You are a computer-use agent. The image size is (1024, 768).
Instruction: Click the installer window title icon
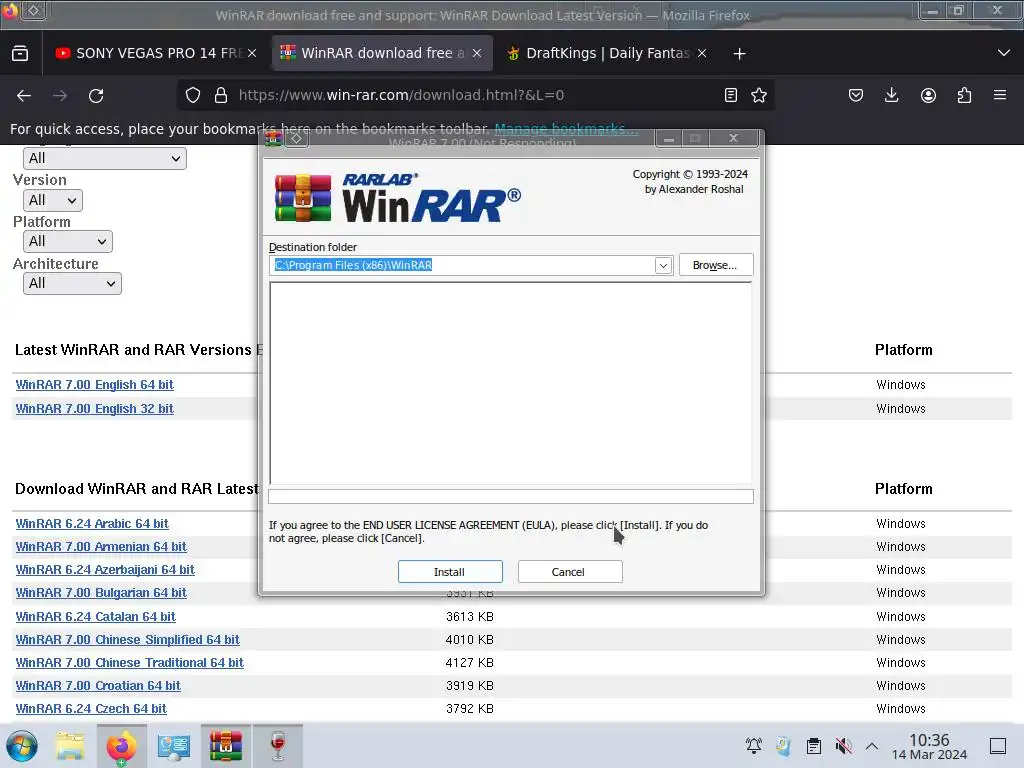click(274, 138)
